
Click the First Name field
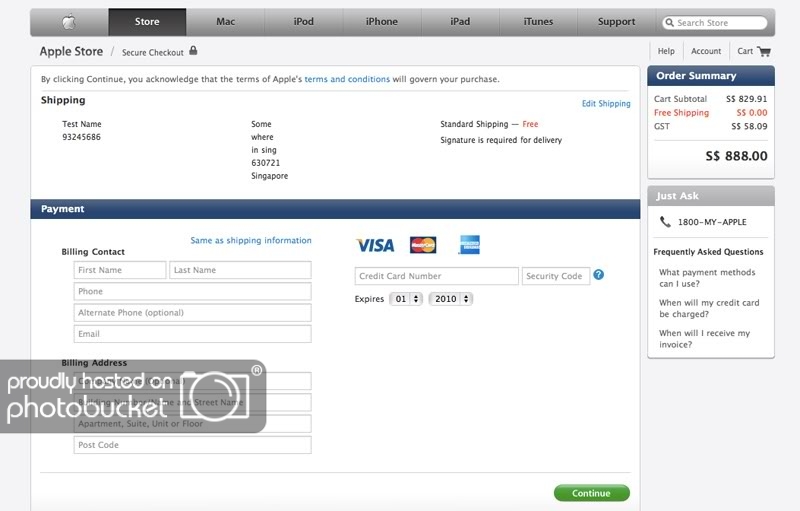point(120,270)
